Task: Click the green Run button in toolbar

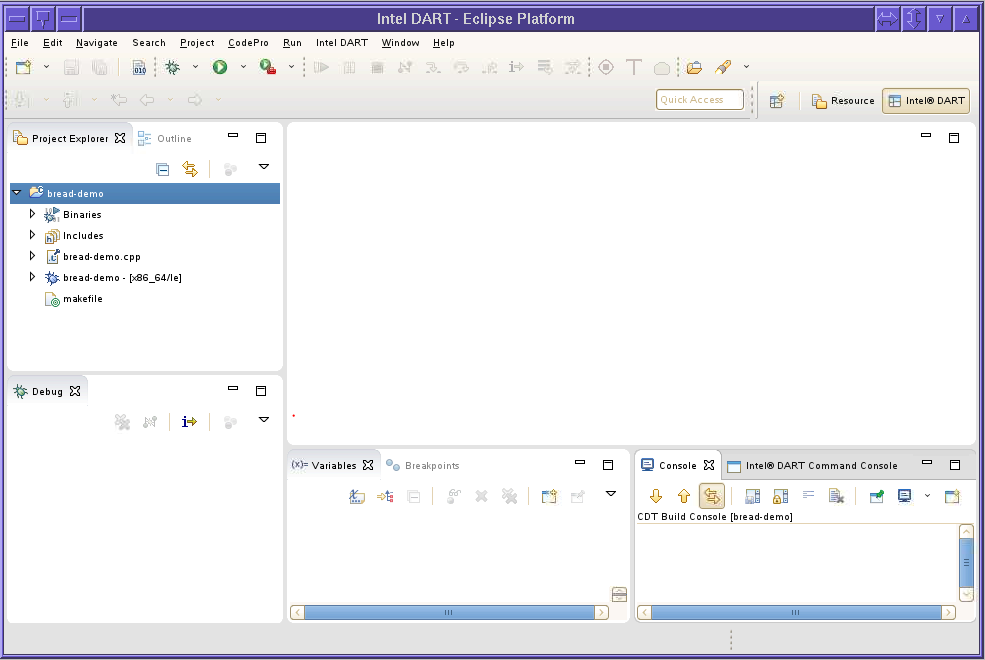Action: point(219,67)
